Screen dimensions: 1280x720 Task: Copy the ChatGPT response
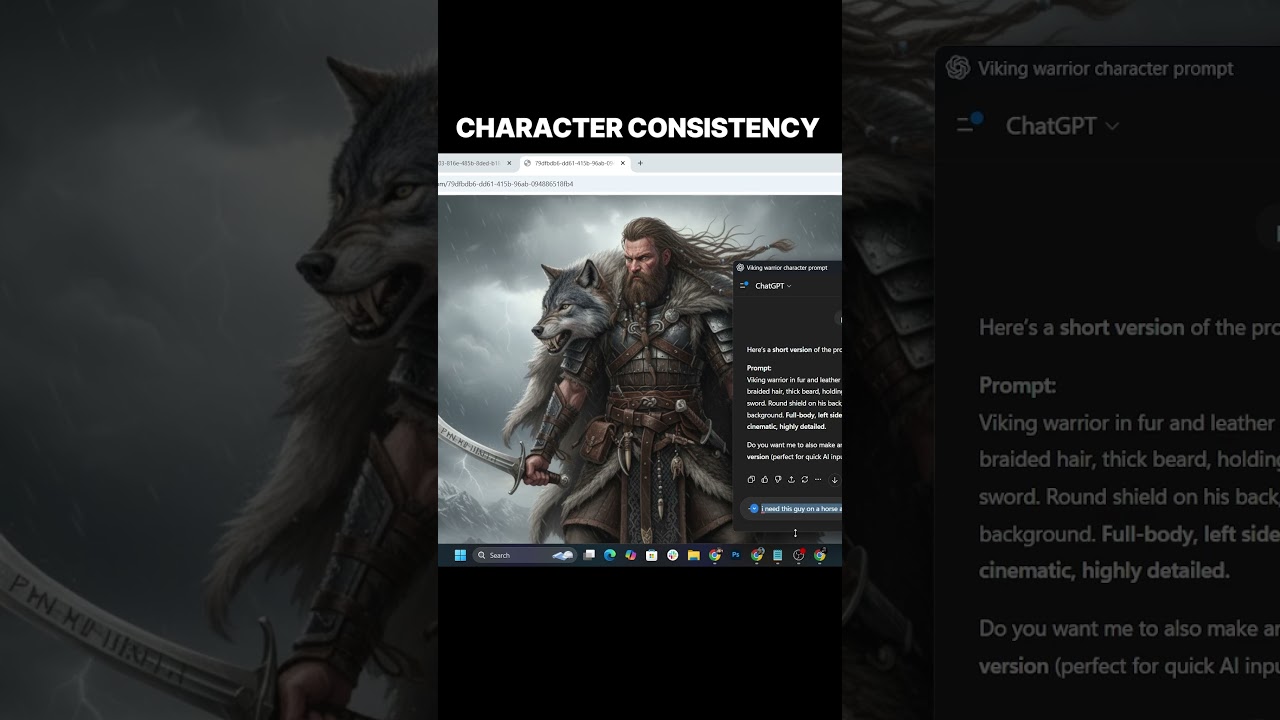click(x=751, y=479)
